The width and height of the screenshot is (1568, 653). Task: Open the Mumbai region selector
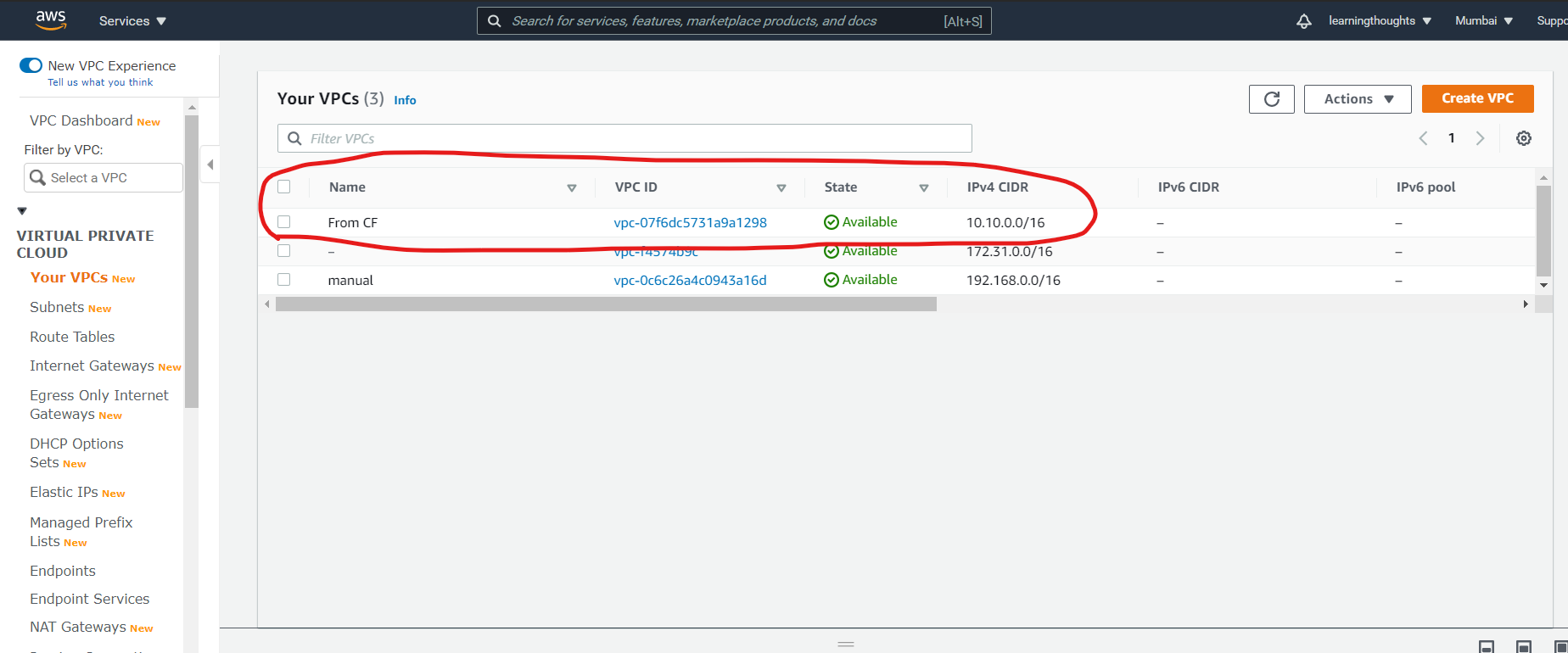coord(1484,21)
